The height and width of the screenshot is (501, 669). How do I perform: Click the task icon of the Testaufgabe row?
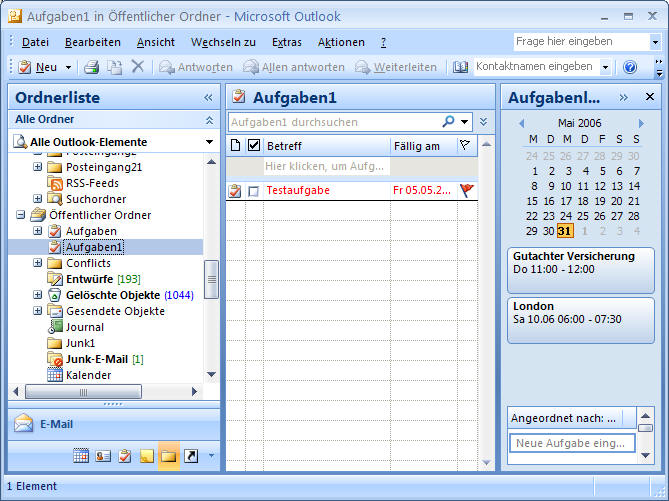pos(235,191)
